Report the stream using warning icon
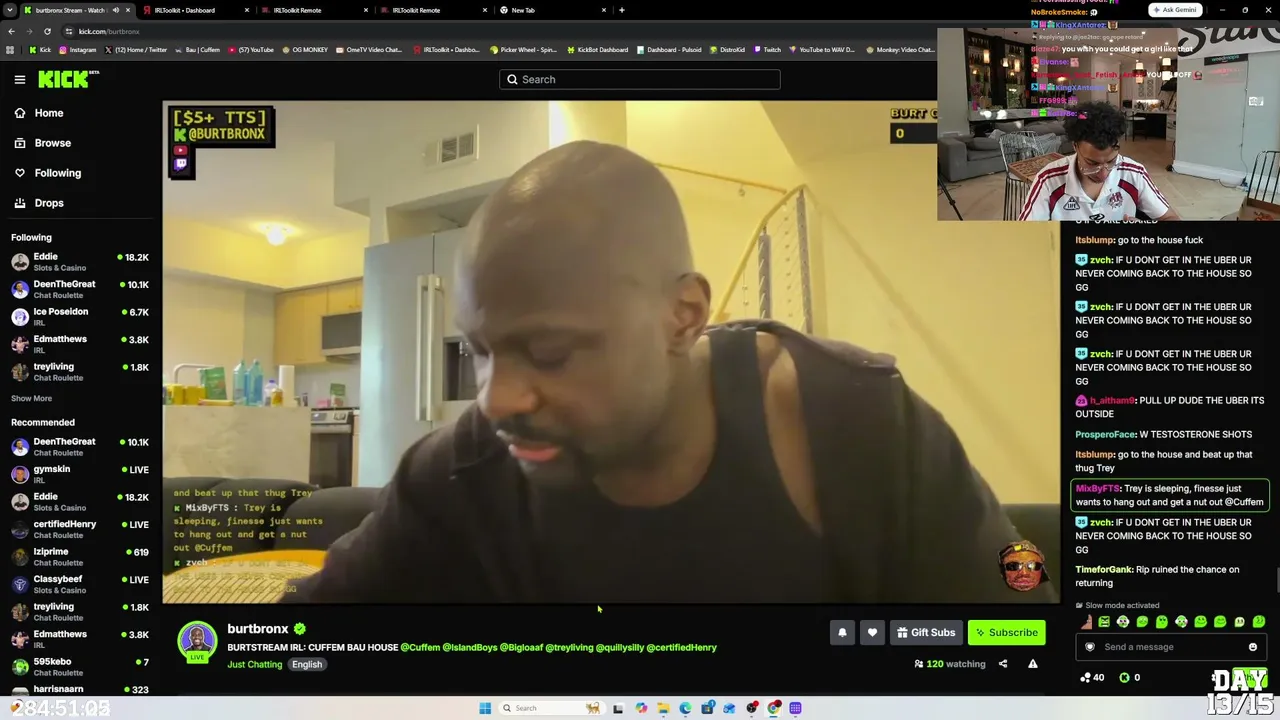The height and width of the screenshot is (720, 1280). pyautogui.click(x=1033, y=664)
